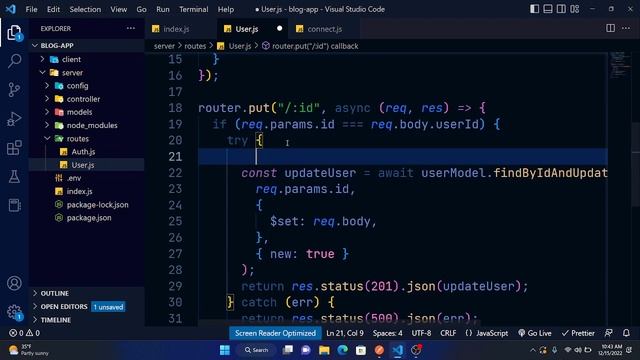Start Go Live server
The image size is (640, 360).
pyautogui.click(x=535, y=333)
